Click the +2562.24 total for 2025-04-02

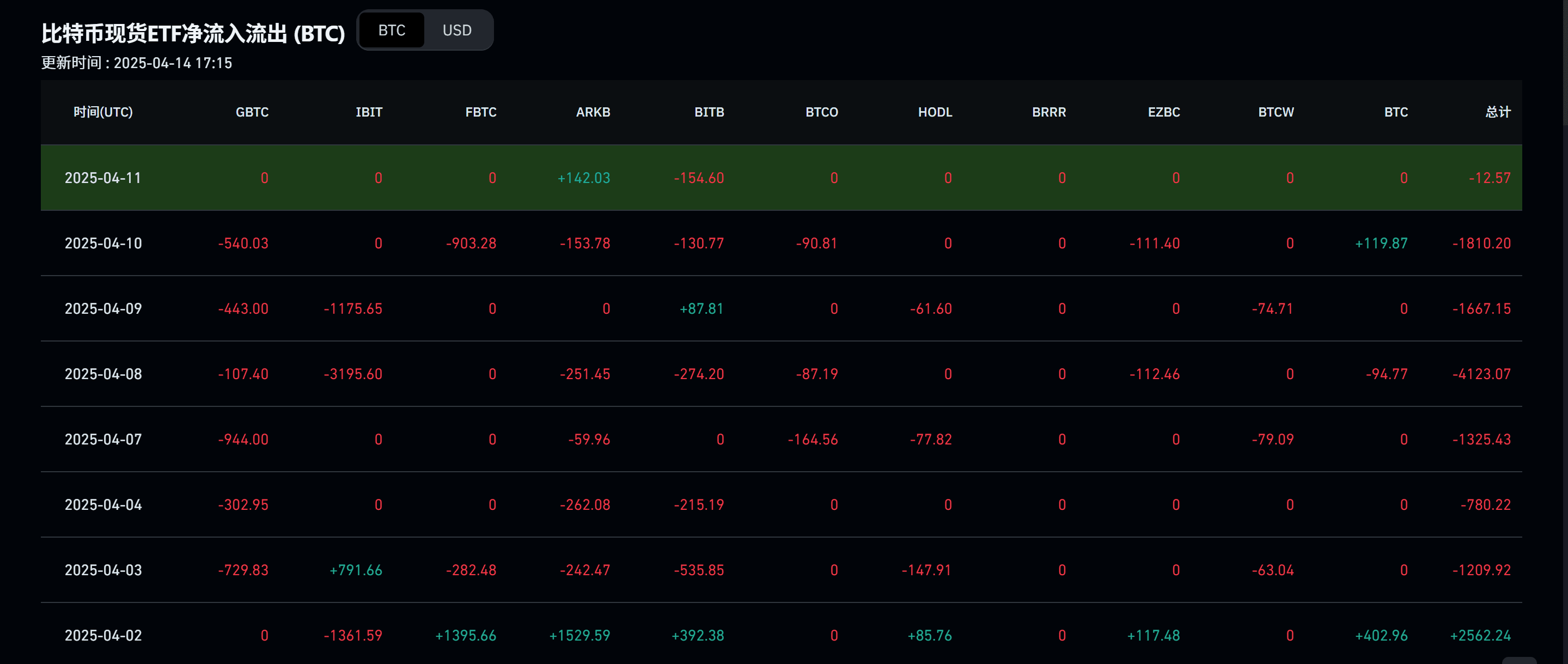tap(1480, 635)
